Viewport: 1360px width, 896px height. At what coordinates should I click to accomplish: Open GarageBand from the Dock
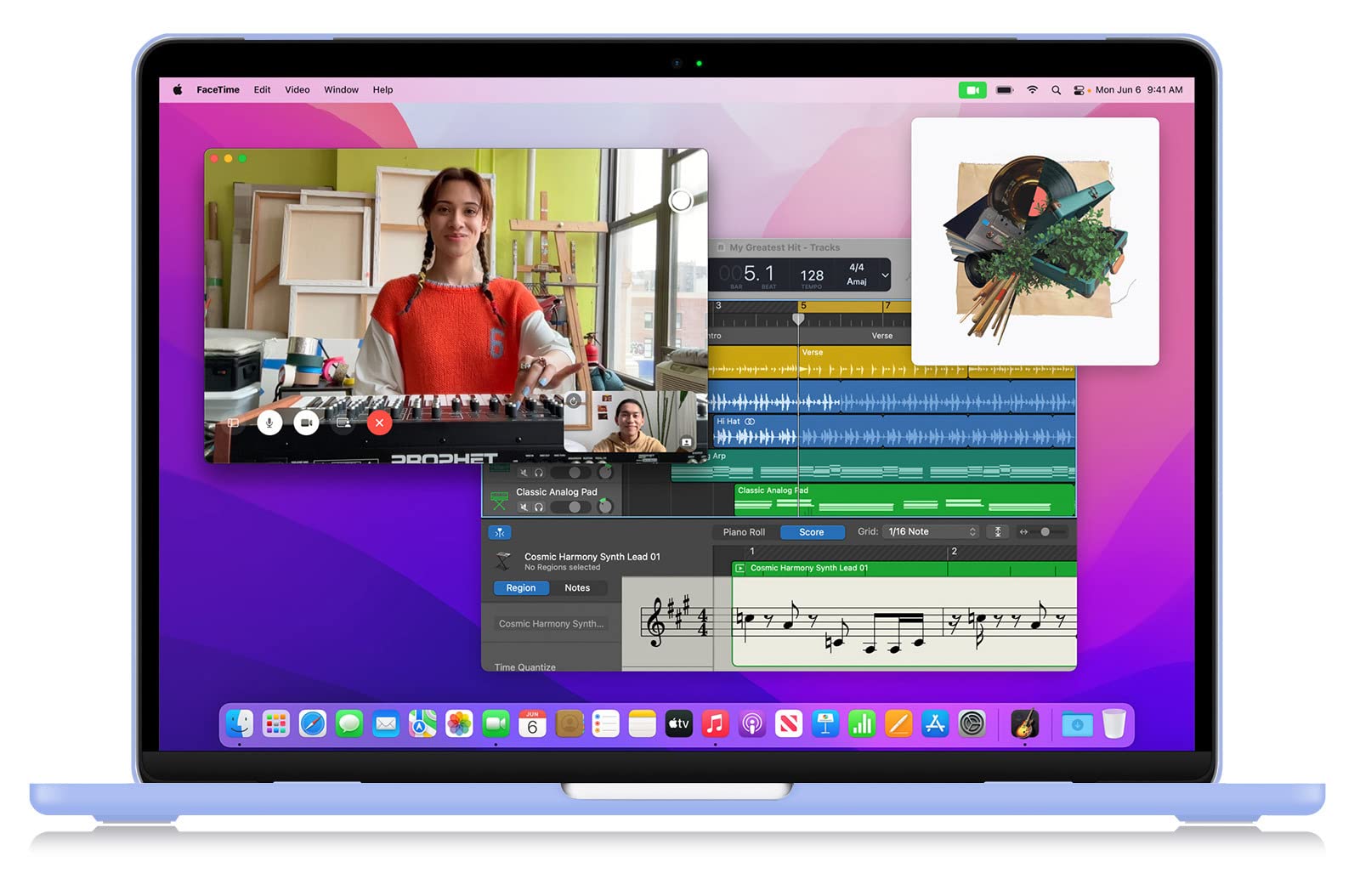pyautogui.click(x=1024, y=724)
